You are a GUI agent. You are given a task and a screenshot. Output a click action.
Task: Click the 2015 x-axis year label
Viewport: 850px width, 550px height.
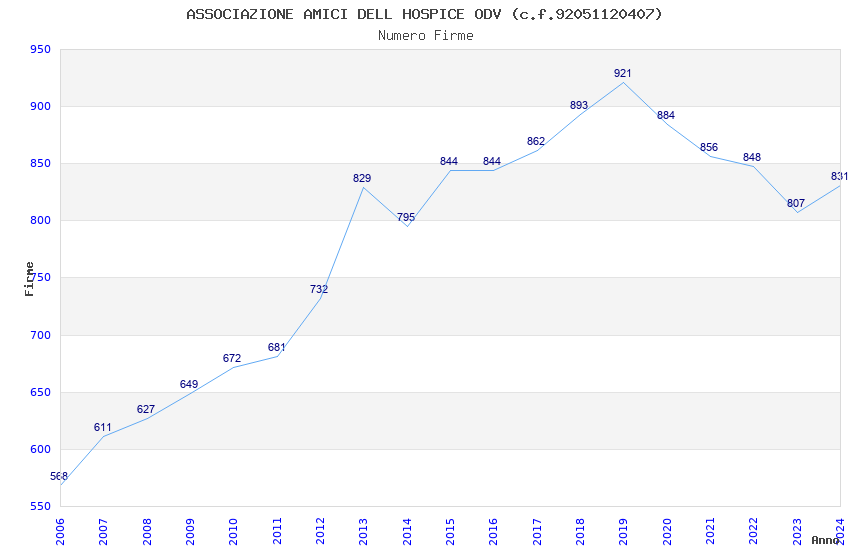point(450,532)
